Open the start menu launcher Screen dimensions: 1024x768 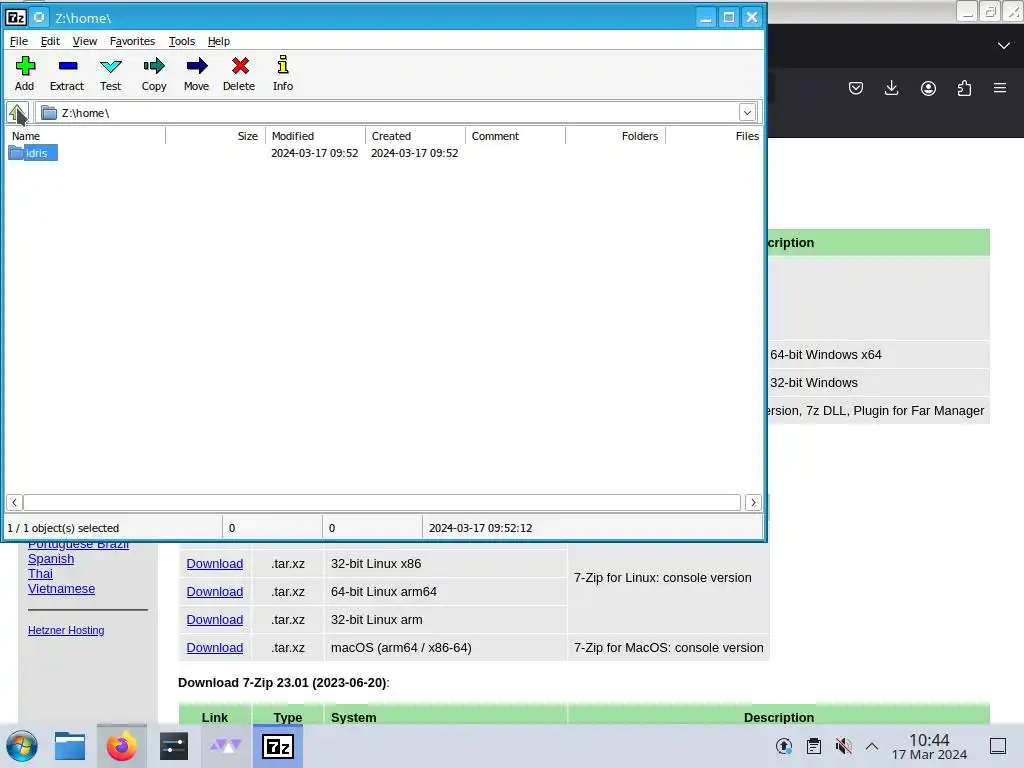22,746
